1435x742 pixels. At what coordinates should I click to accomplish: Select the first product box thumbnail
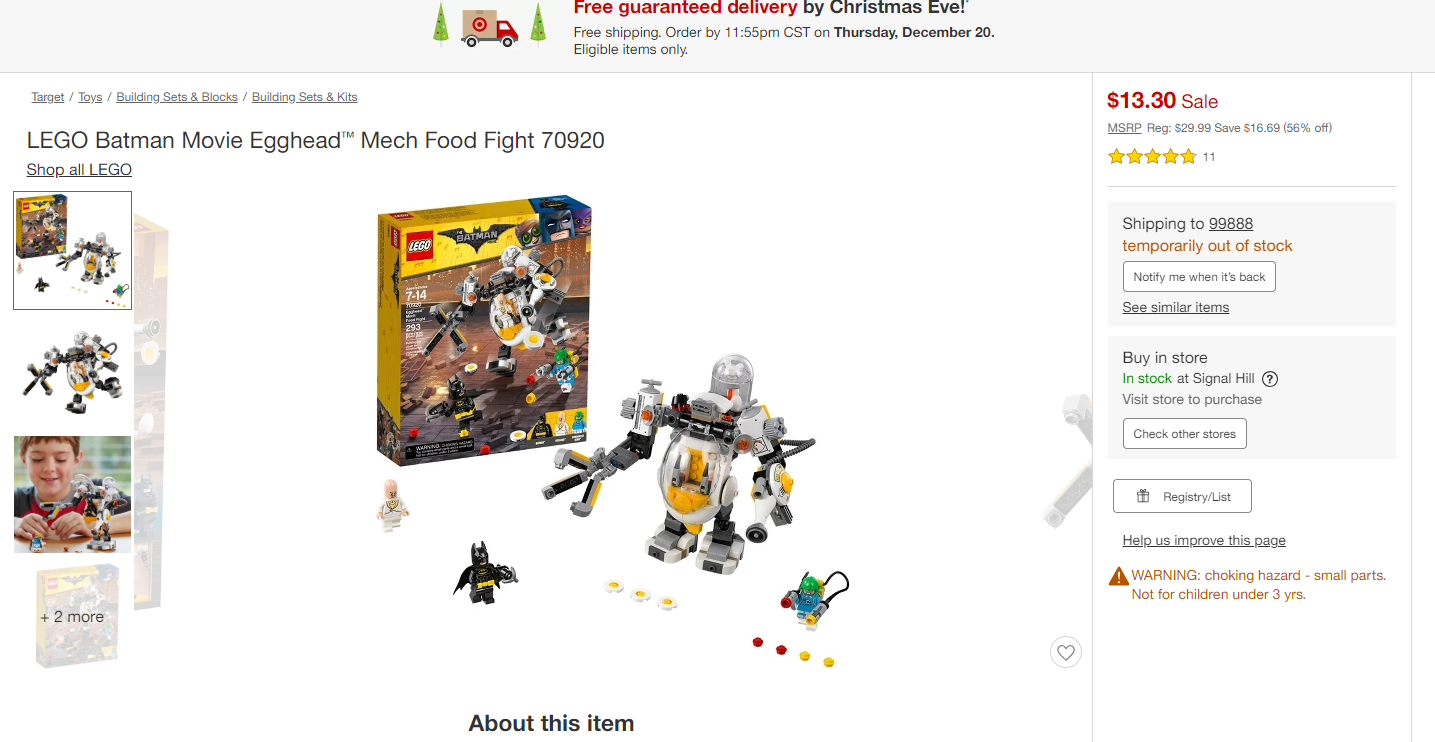coord(72,250)
